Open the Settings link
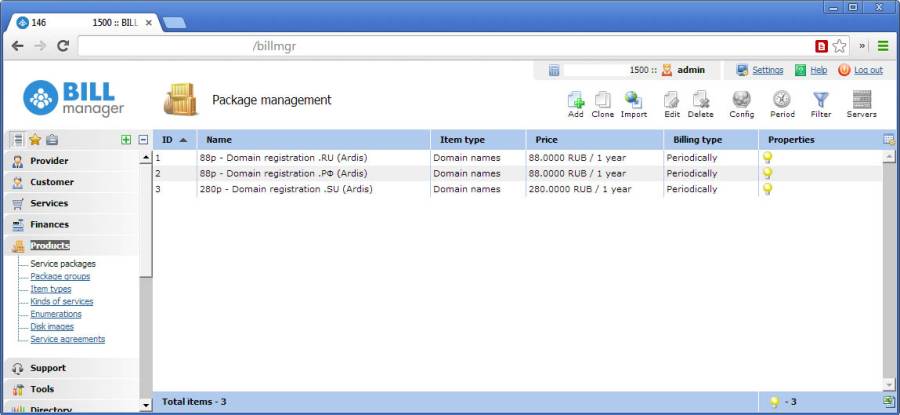This screenshot has height=415, width=900. pyautogui.click(x=767, y=70)
